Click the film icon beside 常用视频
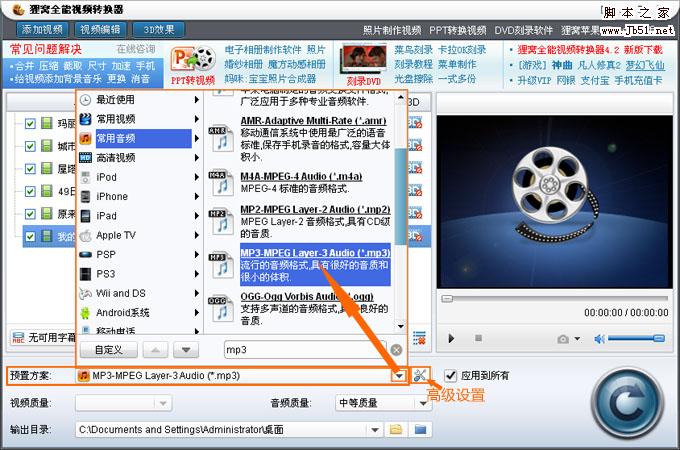 (85, 119)
